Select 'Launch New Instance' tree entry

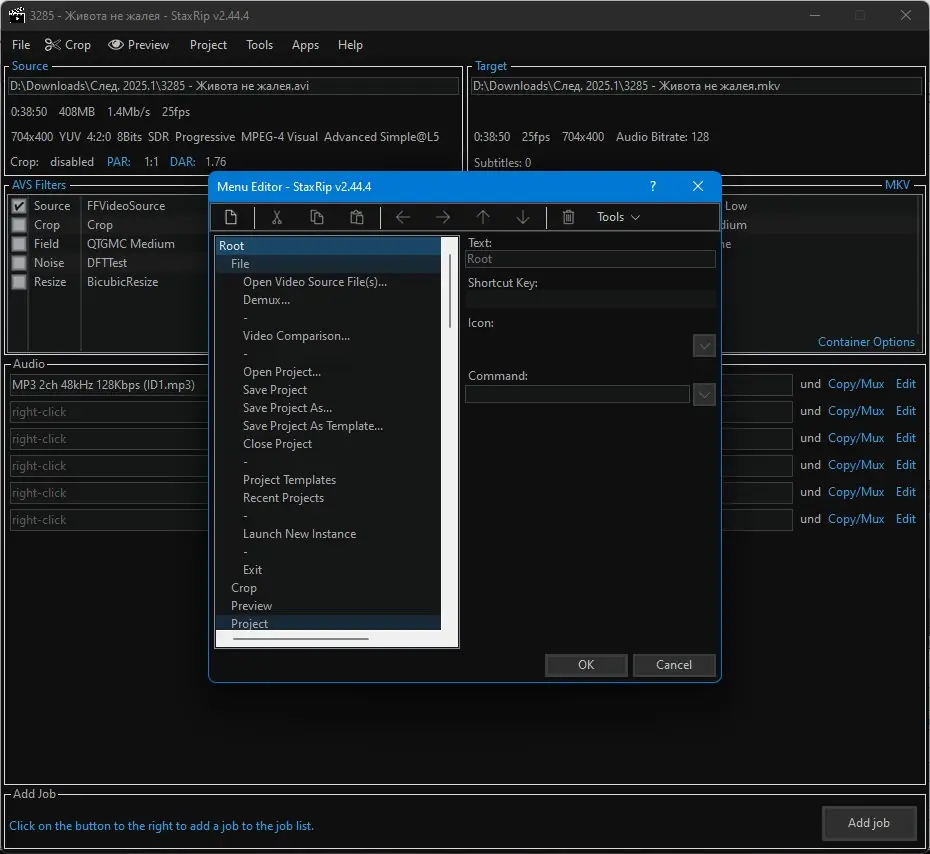pyautogui.click(x=299, y=534)
